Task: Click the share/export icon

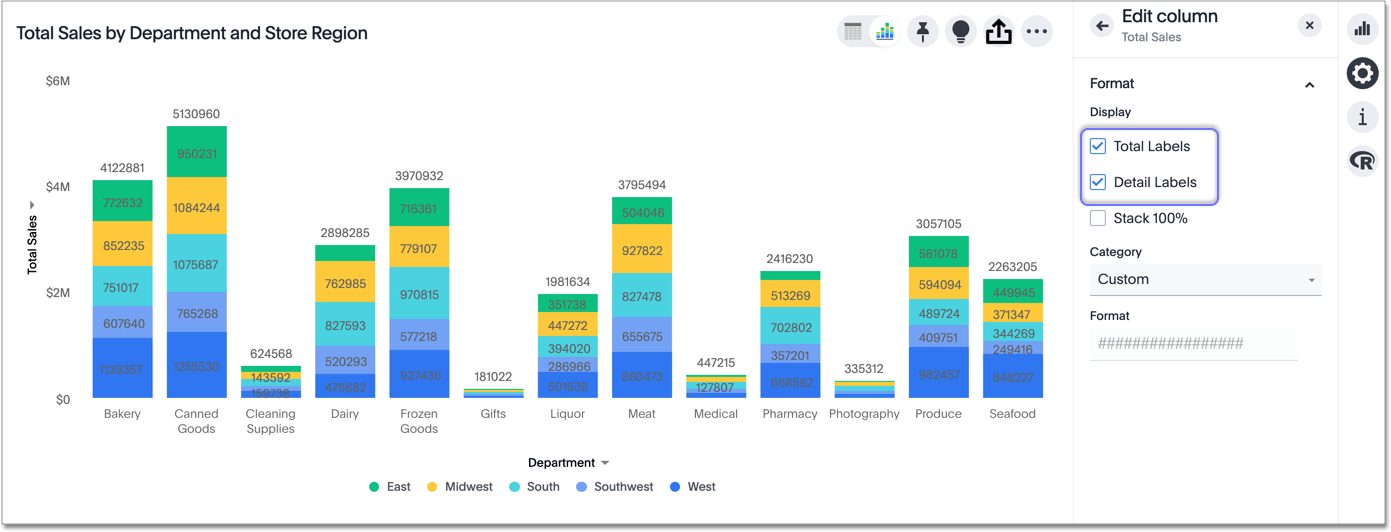Action: pos(998,32)
